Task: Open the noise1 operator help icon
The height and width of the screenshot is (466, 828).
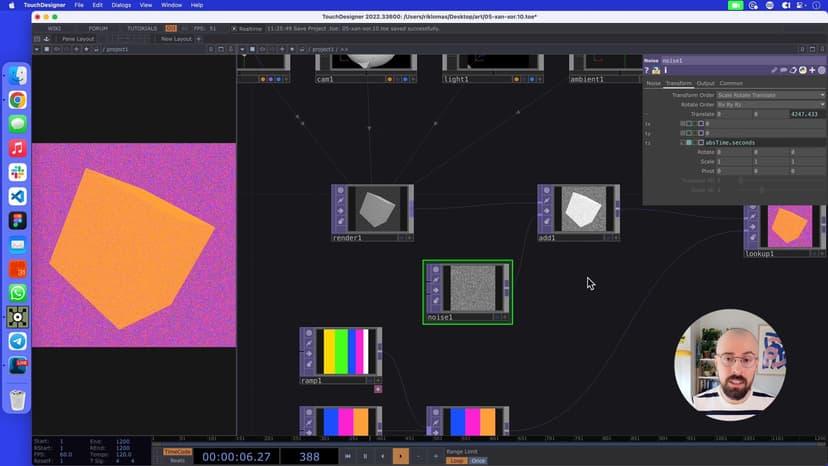Action: pyautogui.click(x=648, y=71)
